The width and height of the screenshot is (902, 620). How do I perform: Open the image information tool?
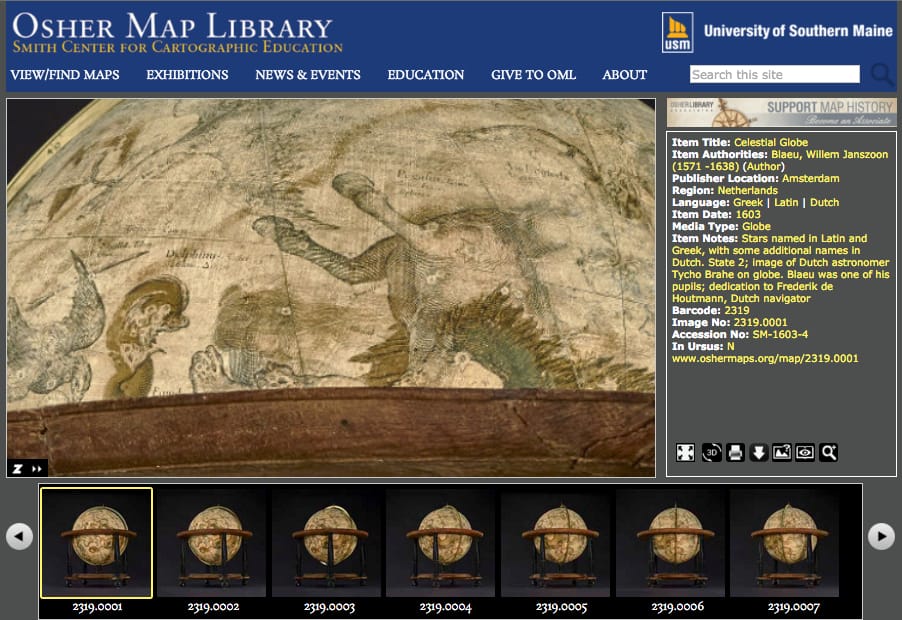click(782, 452)
